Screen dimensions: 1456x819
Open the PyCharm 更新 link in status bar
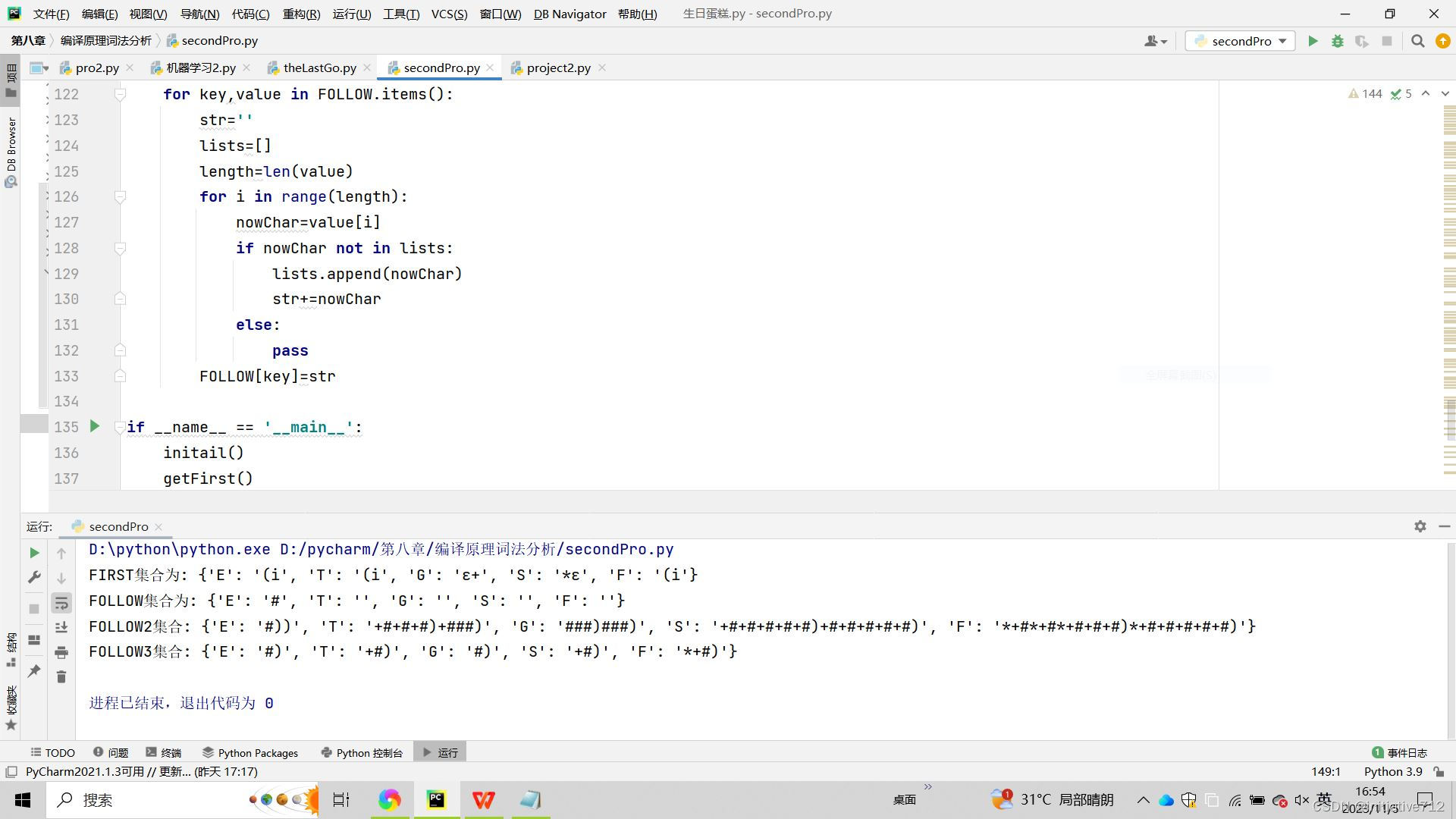click(176, 771)
